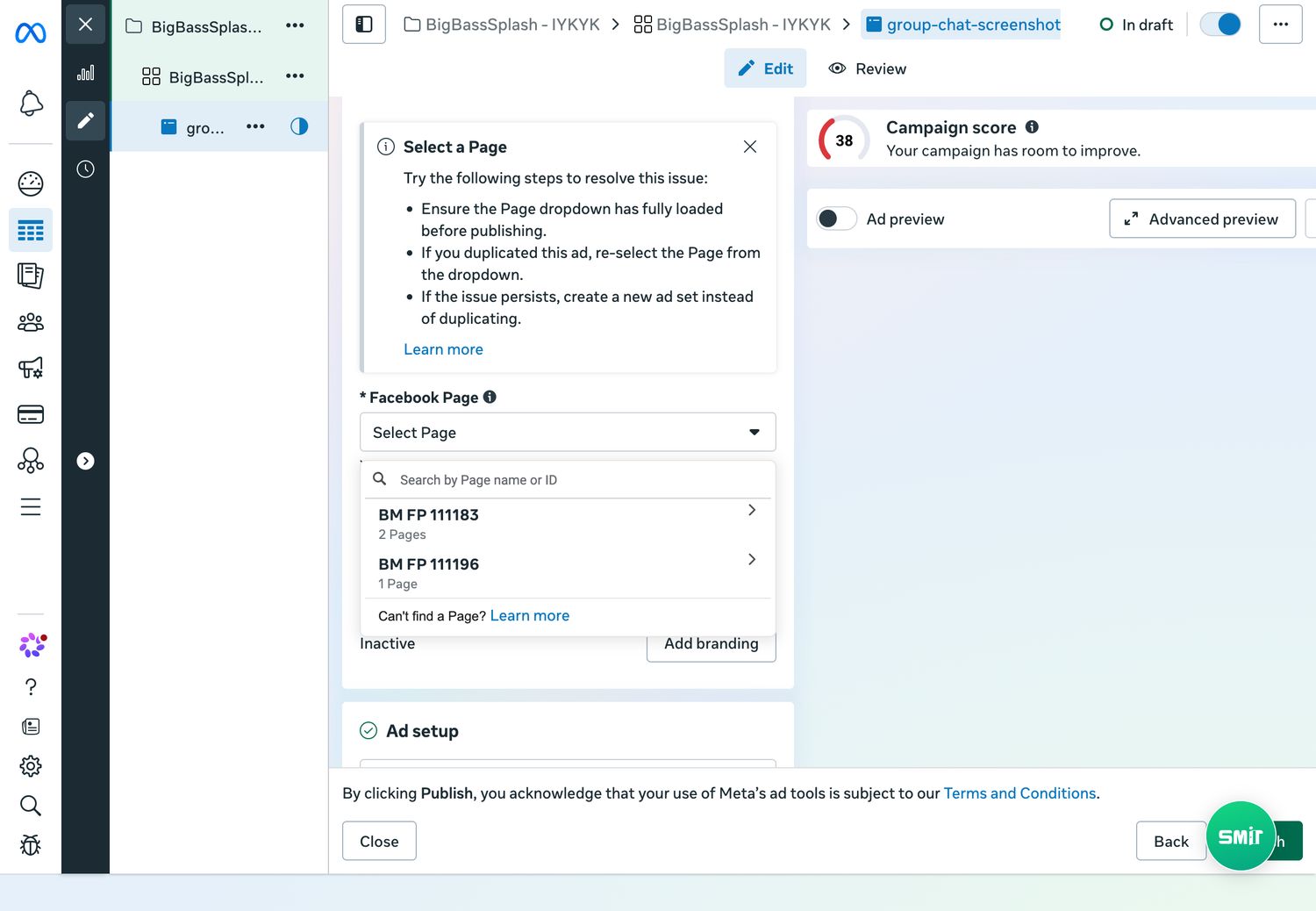Click Close button at bottom
The image size is (1316, 911).
click(379, 841)
